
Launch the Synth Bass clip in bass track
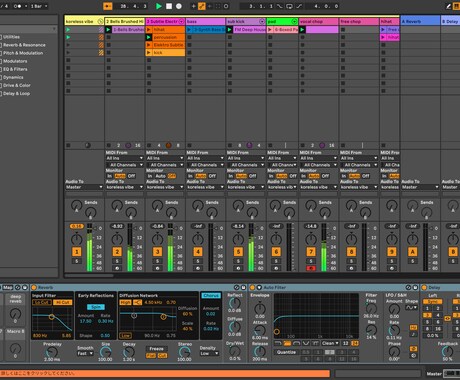point(189,30)
